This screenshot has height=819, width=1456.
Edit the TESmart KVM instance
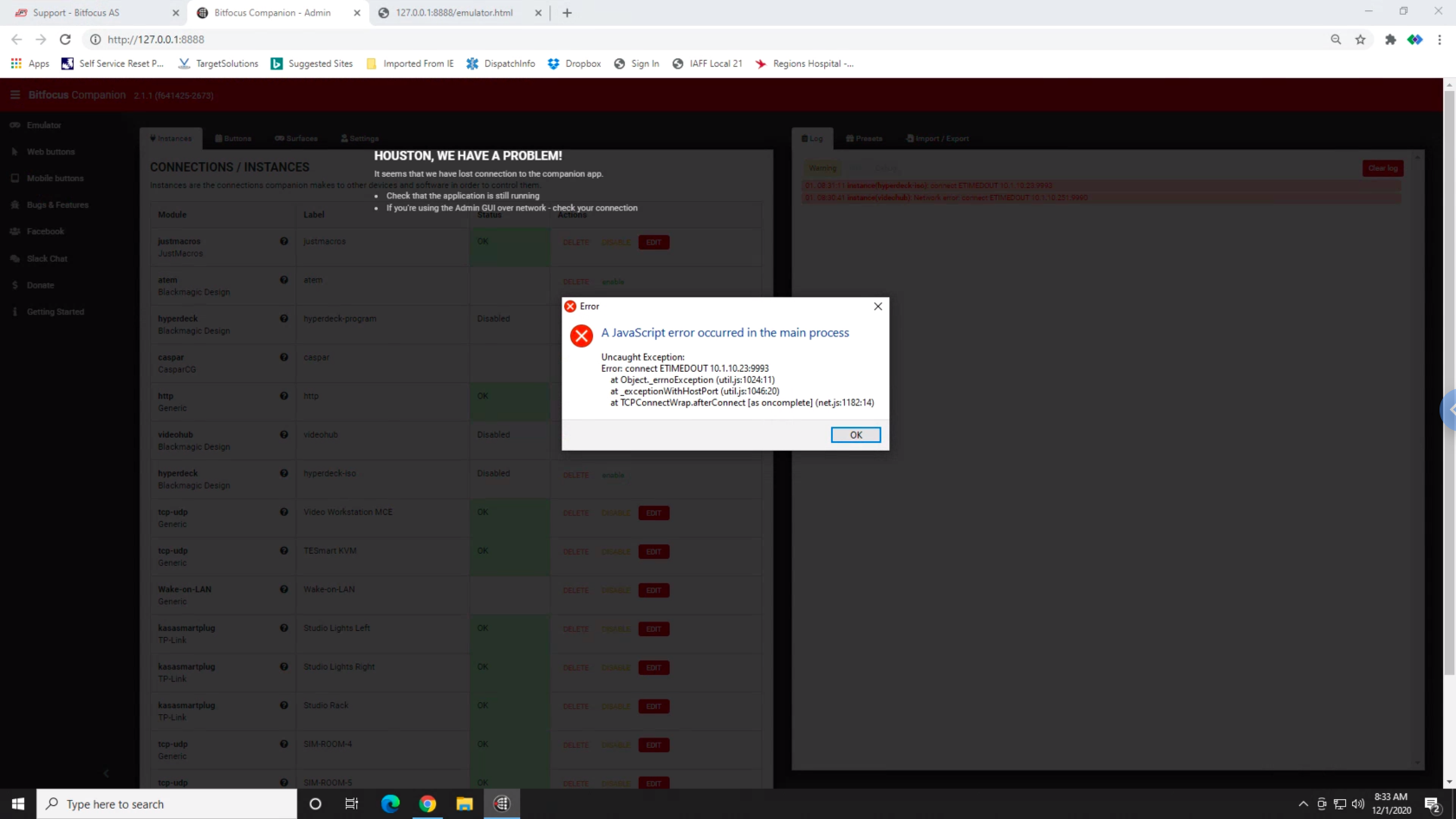[x=653, y=552]
